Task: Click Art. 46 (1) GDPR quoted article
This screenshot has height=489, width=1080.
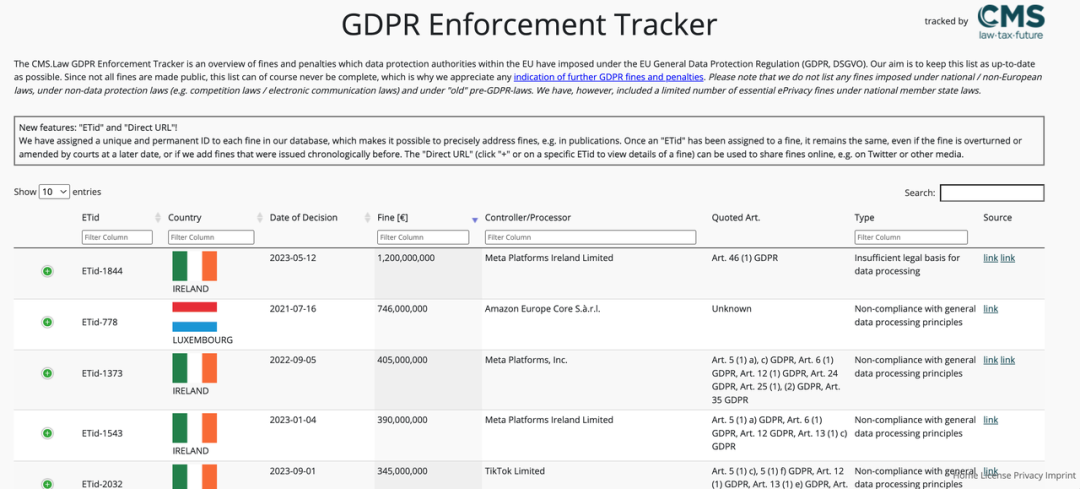Action: 746,258
